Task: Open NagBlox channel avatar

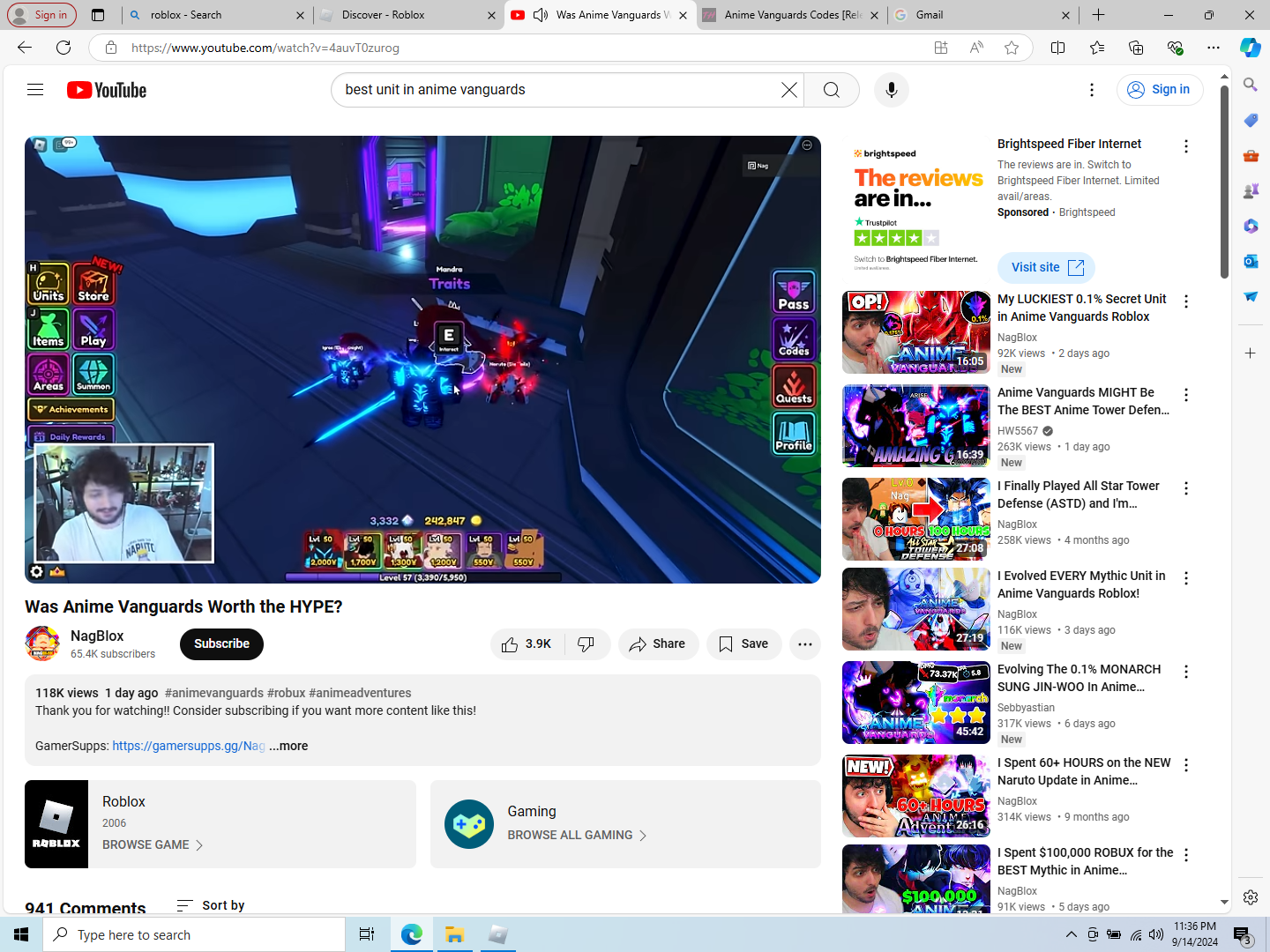Action: click(x=42, y=644)
